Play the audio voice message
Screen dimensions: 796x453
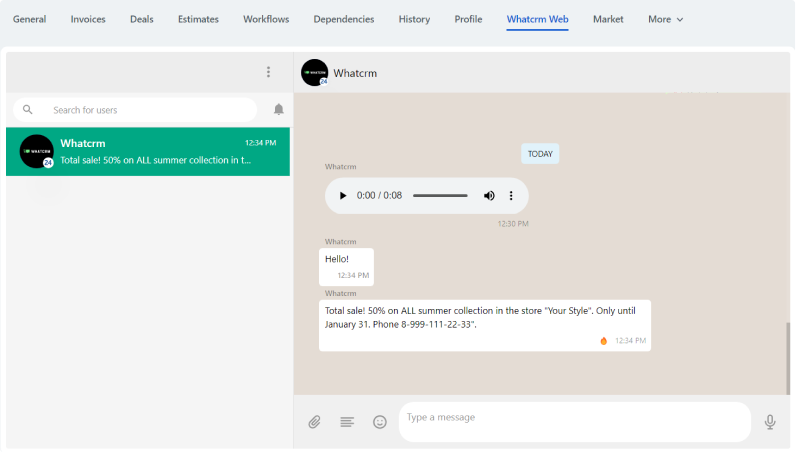click(x=343, y=196)
